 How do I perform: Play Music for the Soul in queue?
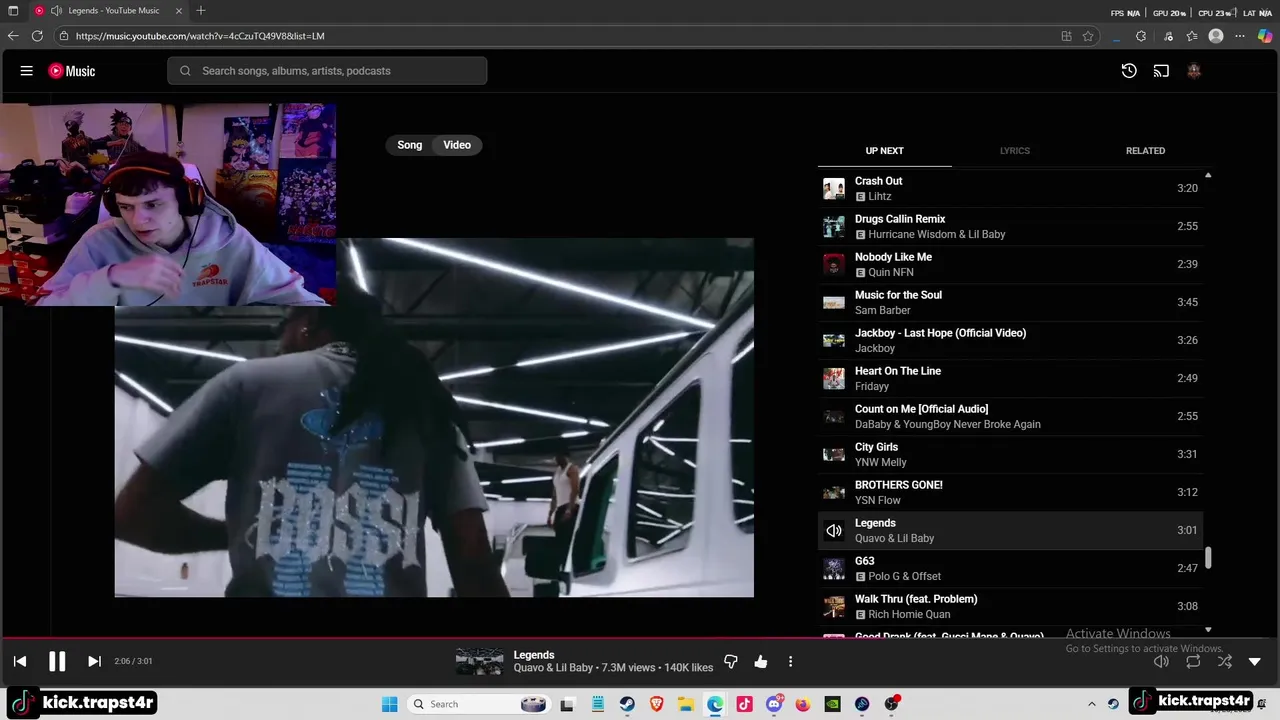coord(1010,302)
